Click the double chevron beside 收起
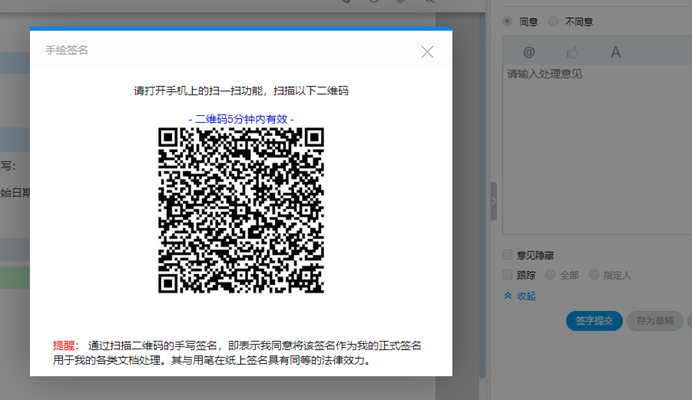 [x=508, y=296]
